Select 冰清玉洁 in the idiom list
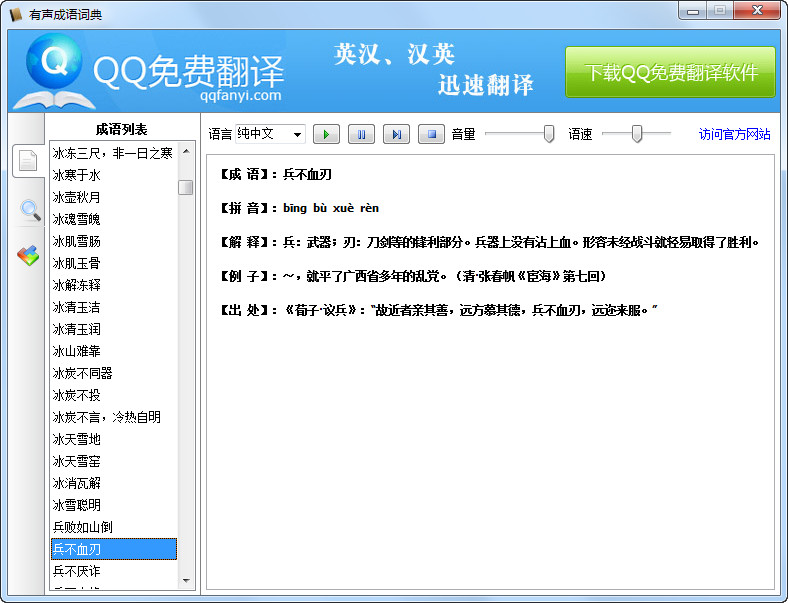 pyautogui.click(x=114, y=307)
